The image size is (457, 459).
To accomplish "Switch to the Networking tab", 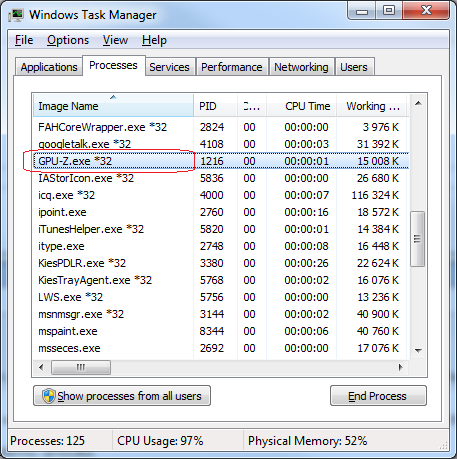I will (301, 67).
